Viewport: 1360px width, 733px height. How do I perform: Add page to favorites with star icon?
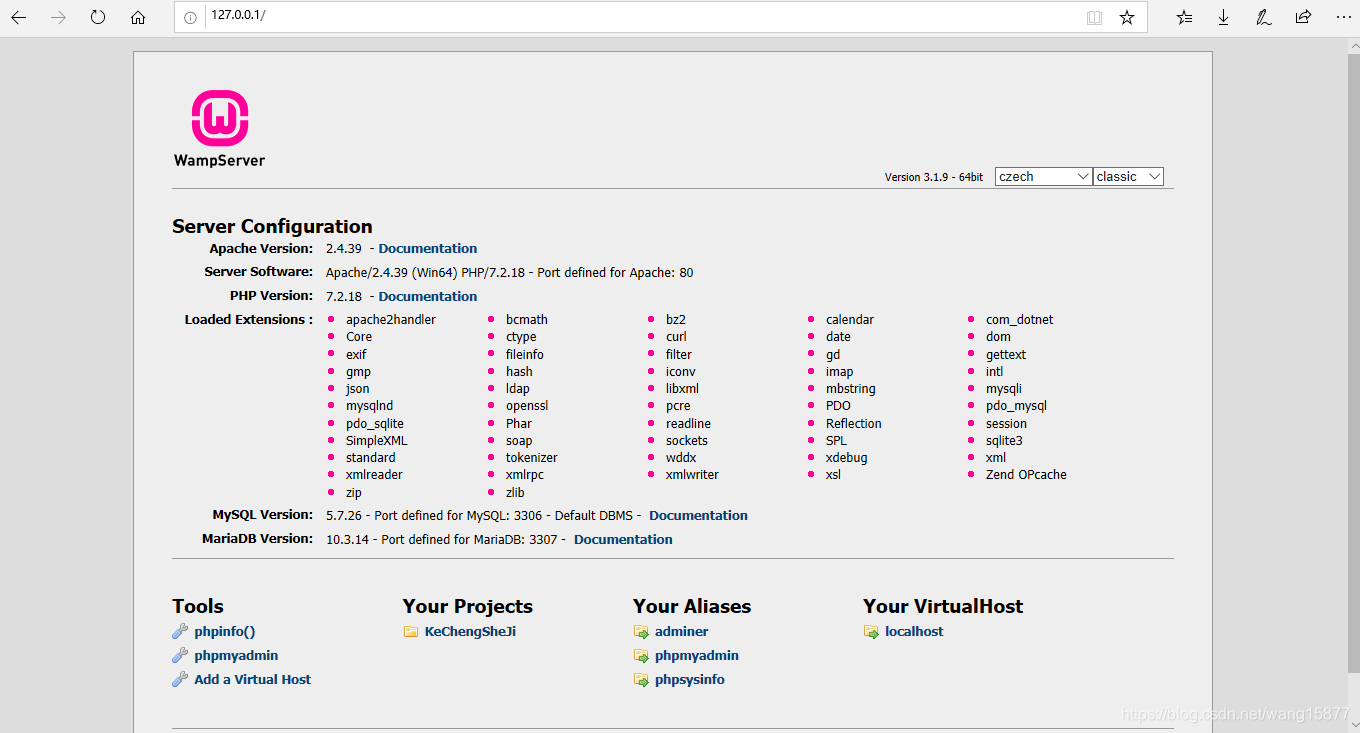1127,17
